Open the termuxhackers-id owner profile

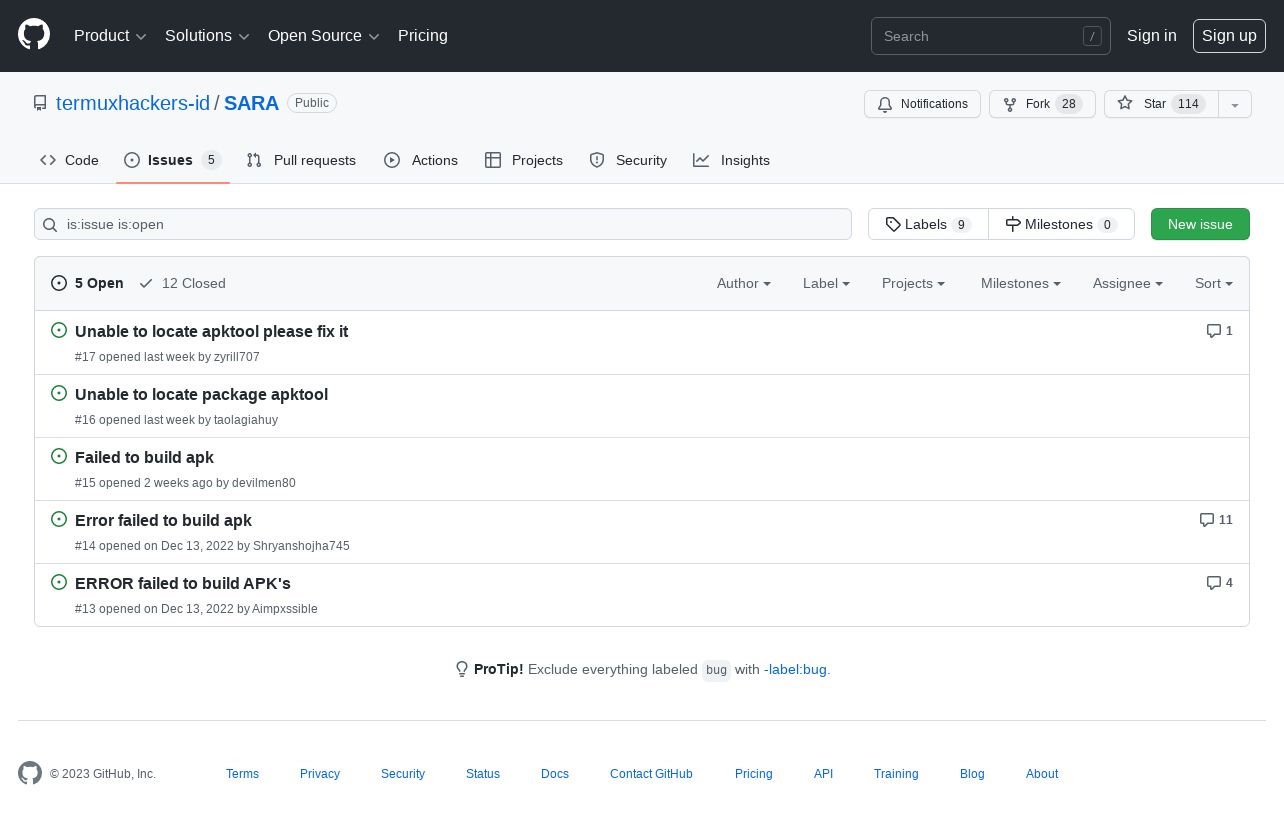pos(133,103)
